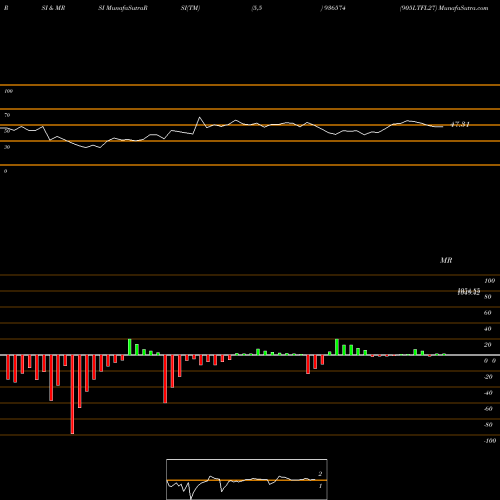Viewport: 500px width, 500px height.
Task: Click the MR axis label -80
Action: tap(488, 425)
